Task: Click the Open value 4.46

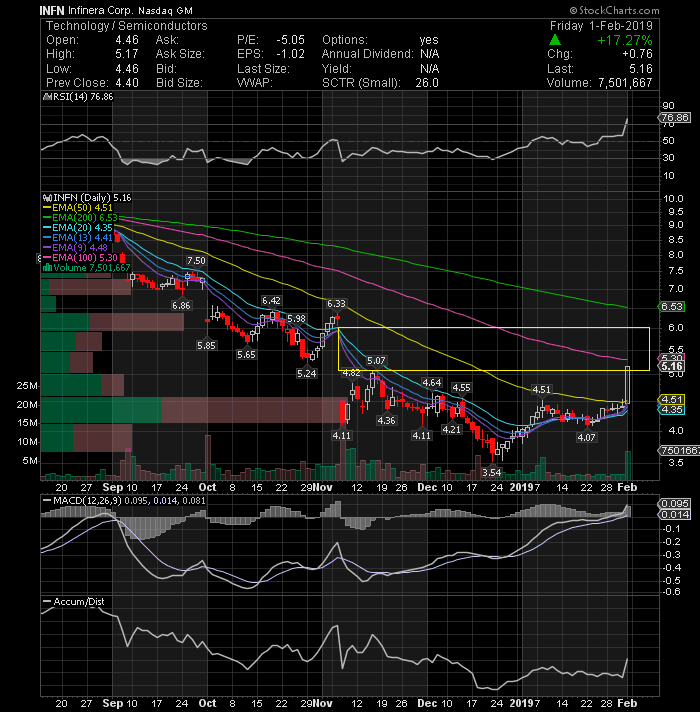Action: pos(127,40)
